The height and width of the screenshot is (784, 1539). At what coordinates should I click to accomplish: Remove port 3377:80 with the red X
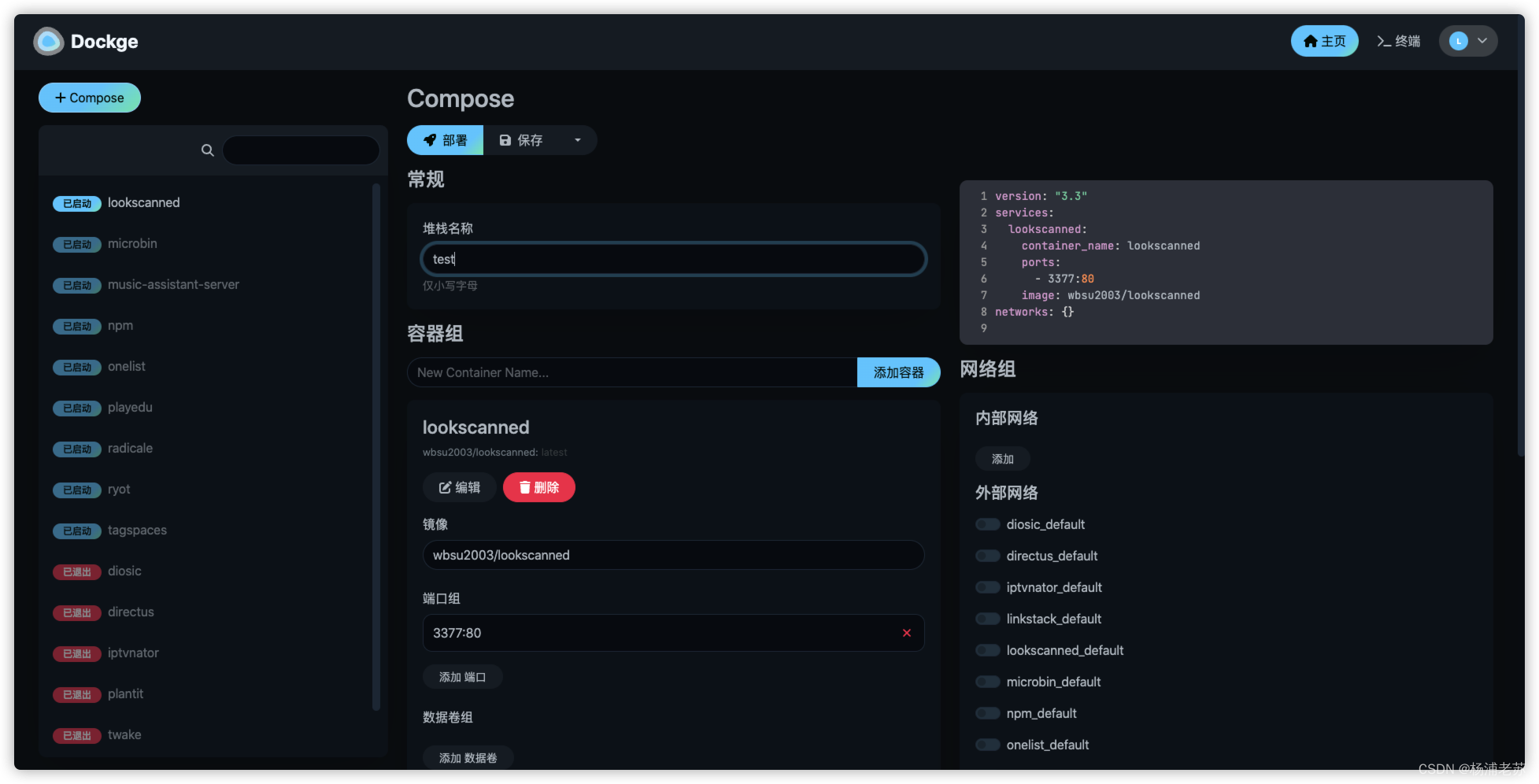pos(907,633)
